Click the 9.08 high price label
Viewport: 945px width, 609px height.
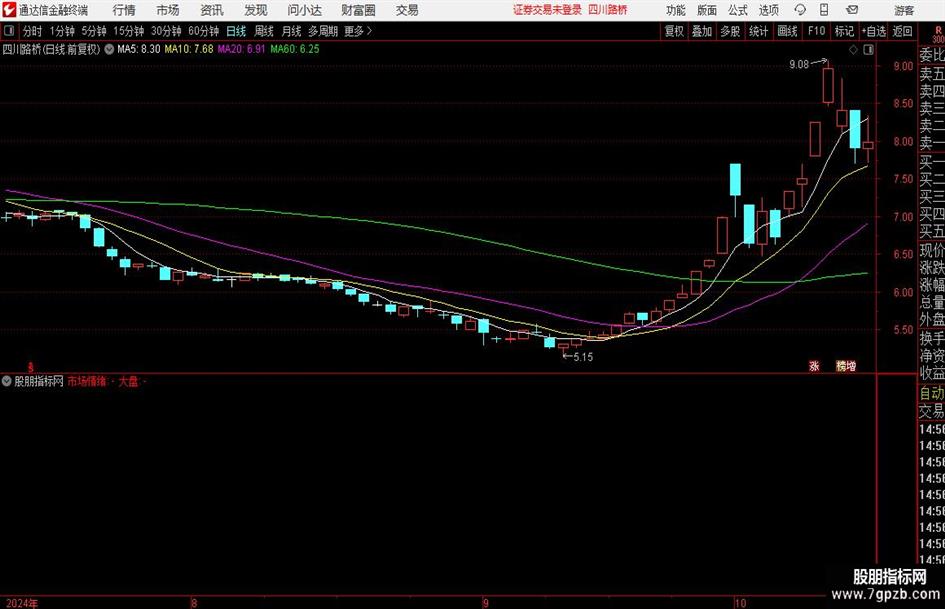click(799, 65)
